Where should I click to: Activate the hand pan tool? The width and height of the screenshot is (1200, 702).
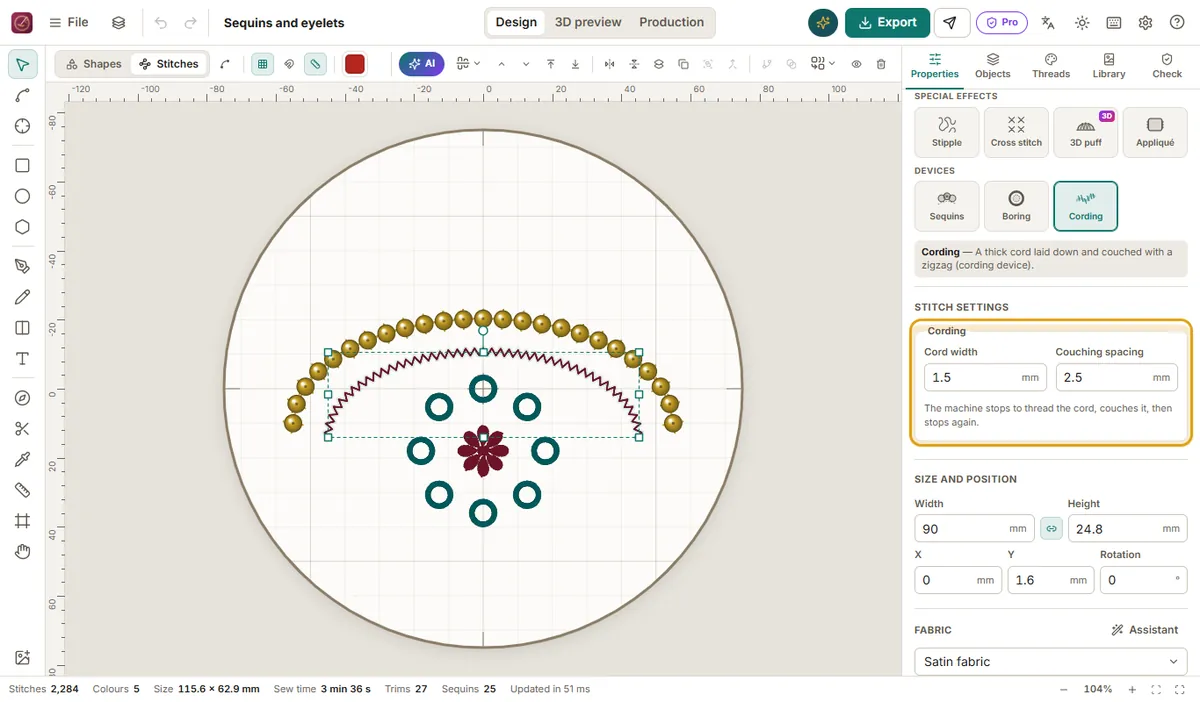coord(22,552)
